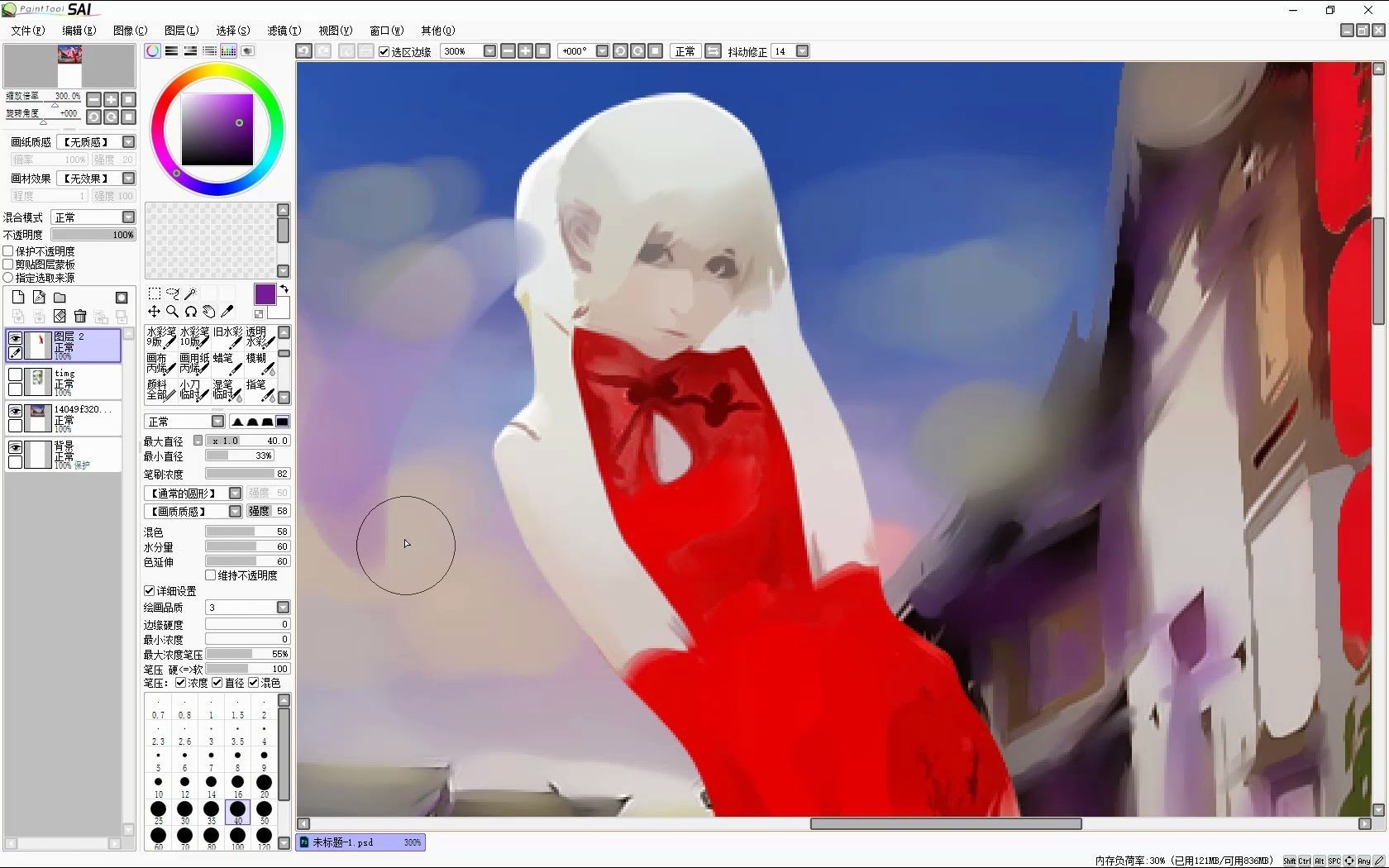The width and height of the screenshot is (1389, 868).
Task: Choose the flat hard brush edge shape
Action: tap(283, 422)
